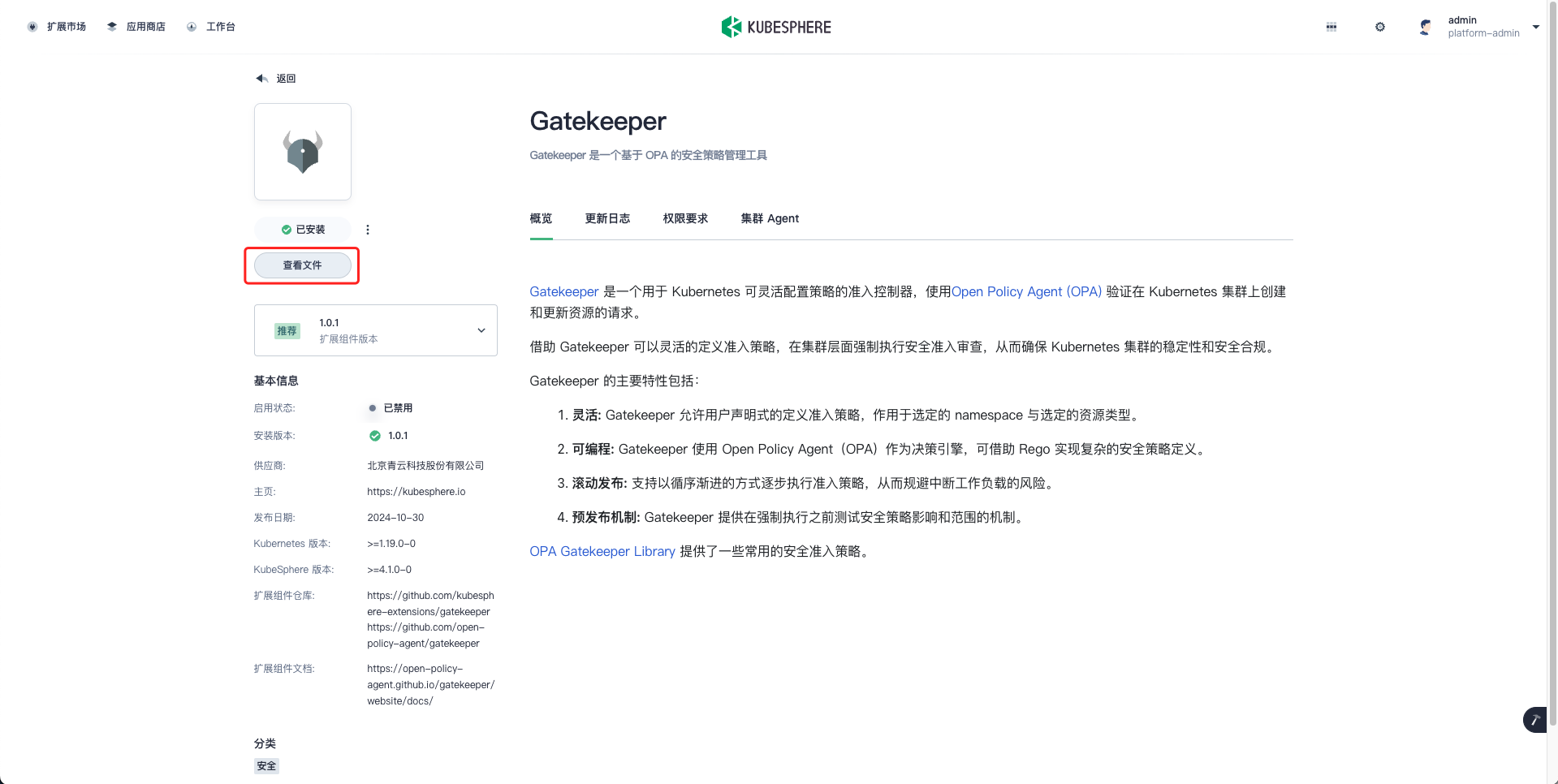Click the green check beside installed version 1.0.1

click(x=375, y=436)
